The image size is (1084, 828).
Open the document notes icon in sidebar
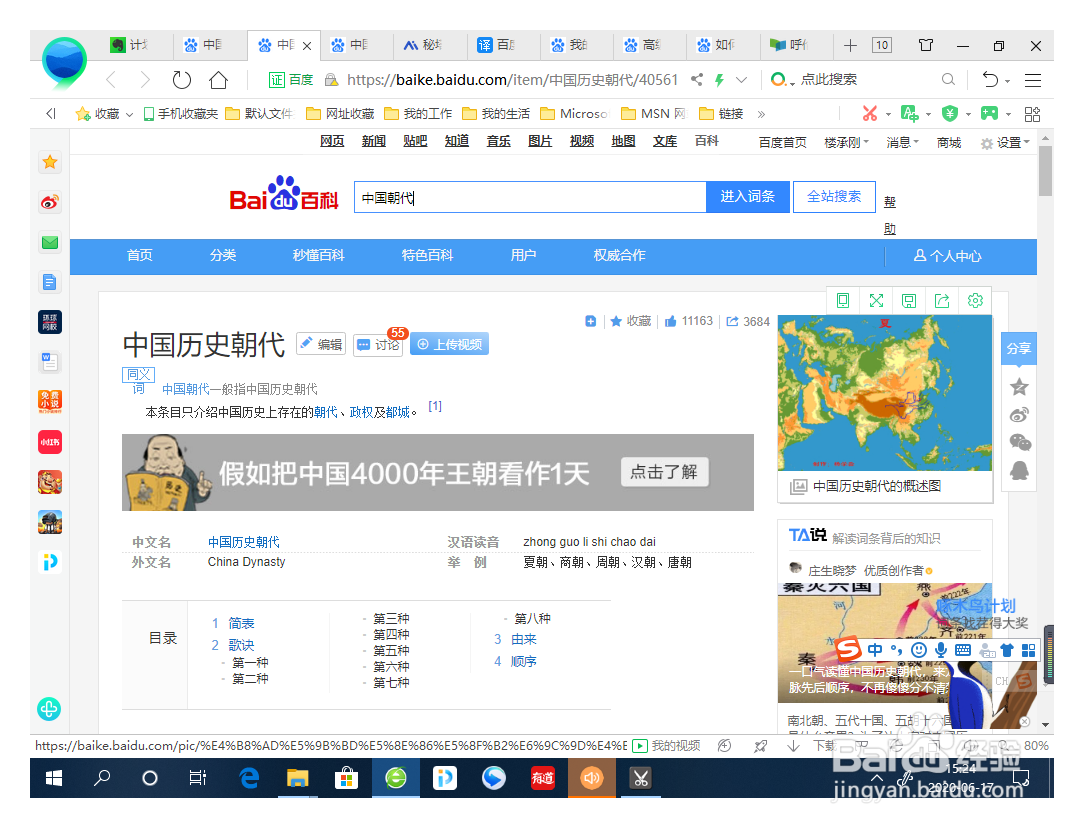pos(50,282)
